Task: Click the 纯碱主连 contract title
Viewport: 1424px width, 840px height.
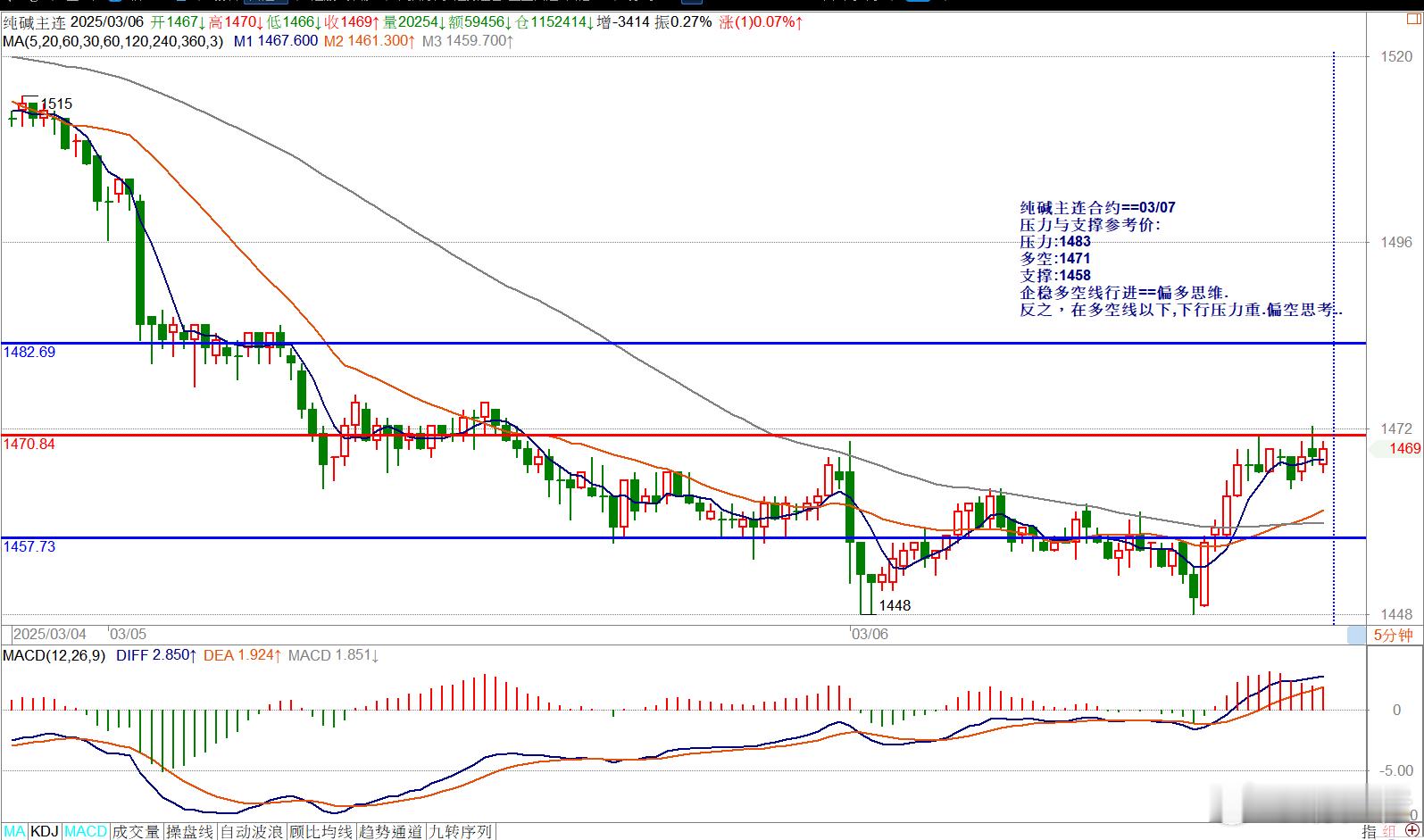Action: click(x=34, y=21)
